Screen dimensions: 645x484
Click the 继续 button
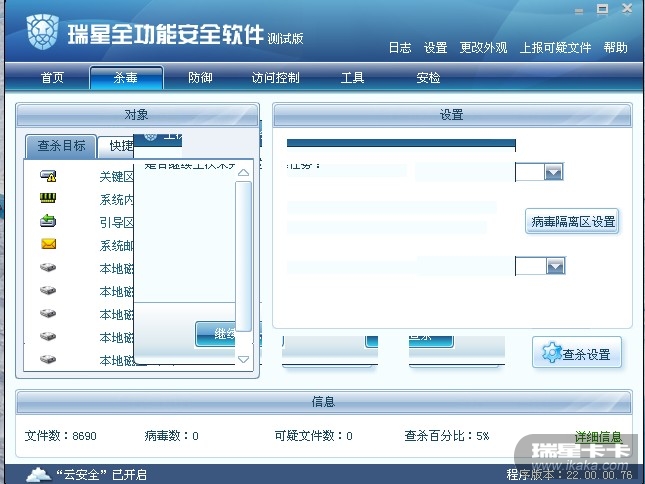(x=216, y=333)
